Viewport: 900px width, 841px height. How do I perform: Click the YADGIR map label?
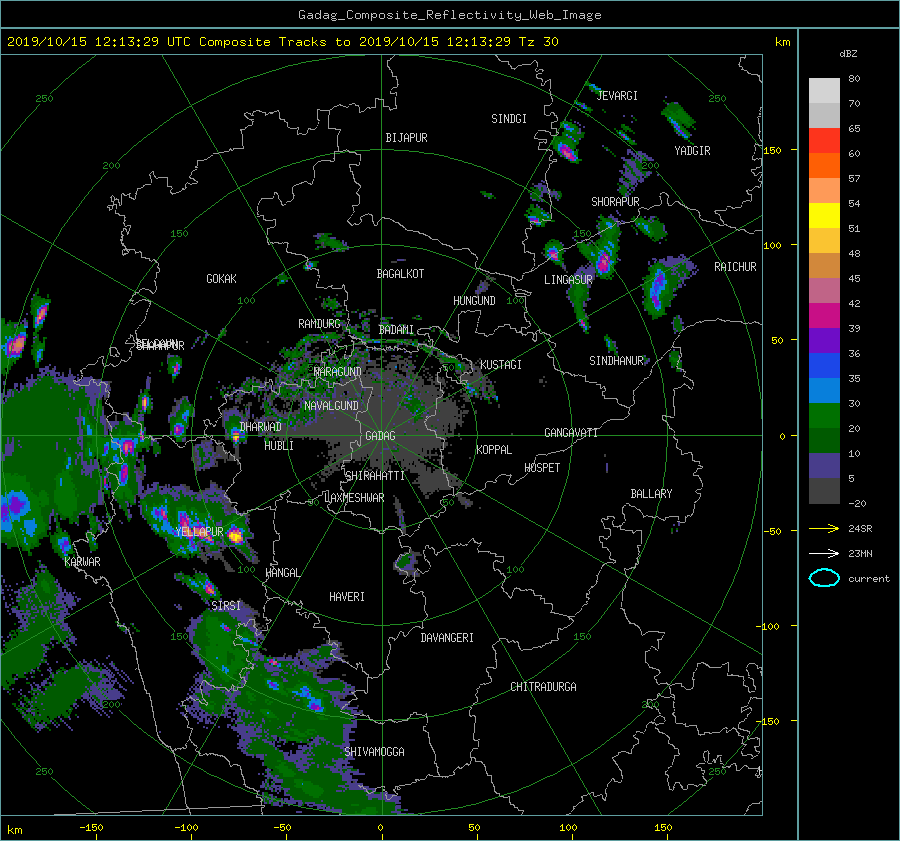coord(692,151)
